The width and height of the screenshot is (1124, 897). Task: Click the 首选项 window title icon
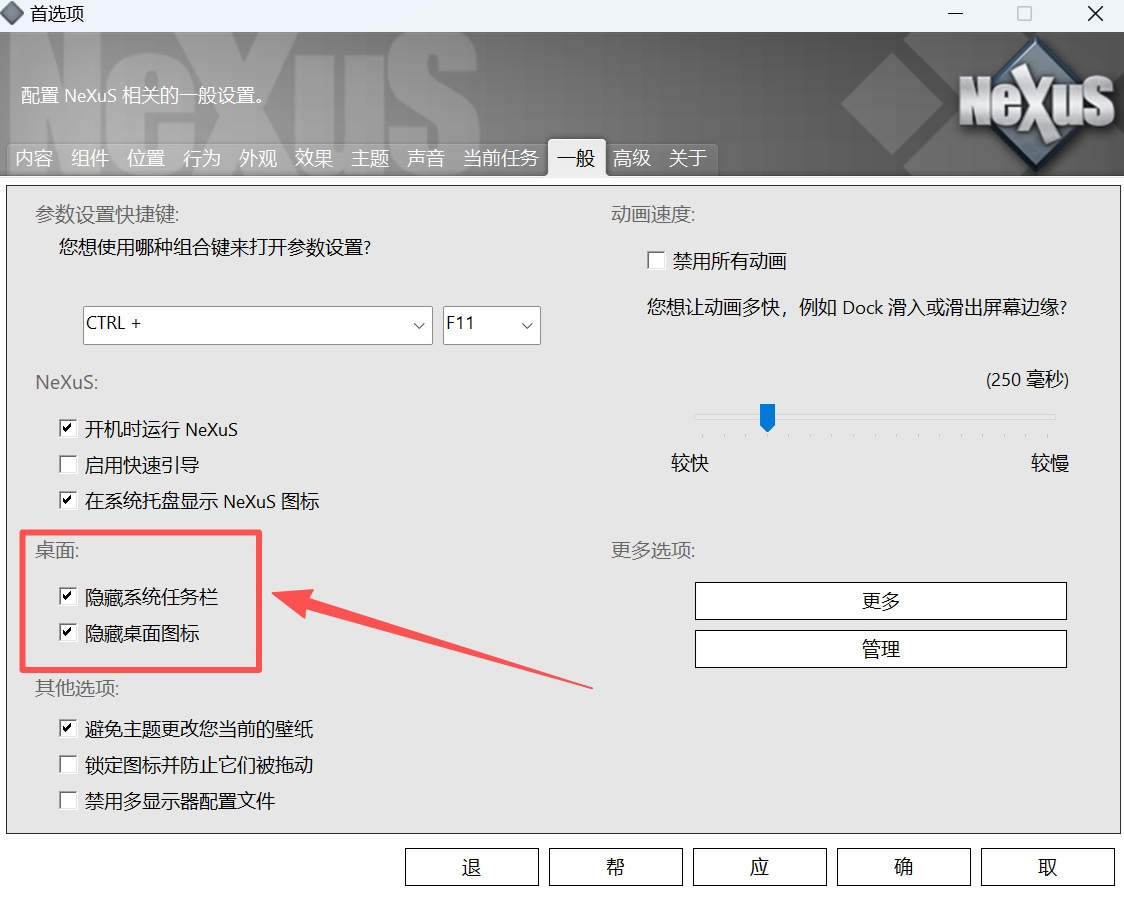(x=13, y=14)
